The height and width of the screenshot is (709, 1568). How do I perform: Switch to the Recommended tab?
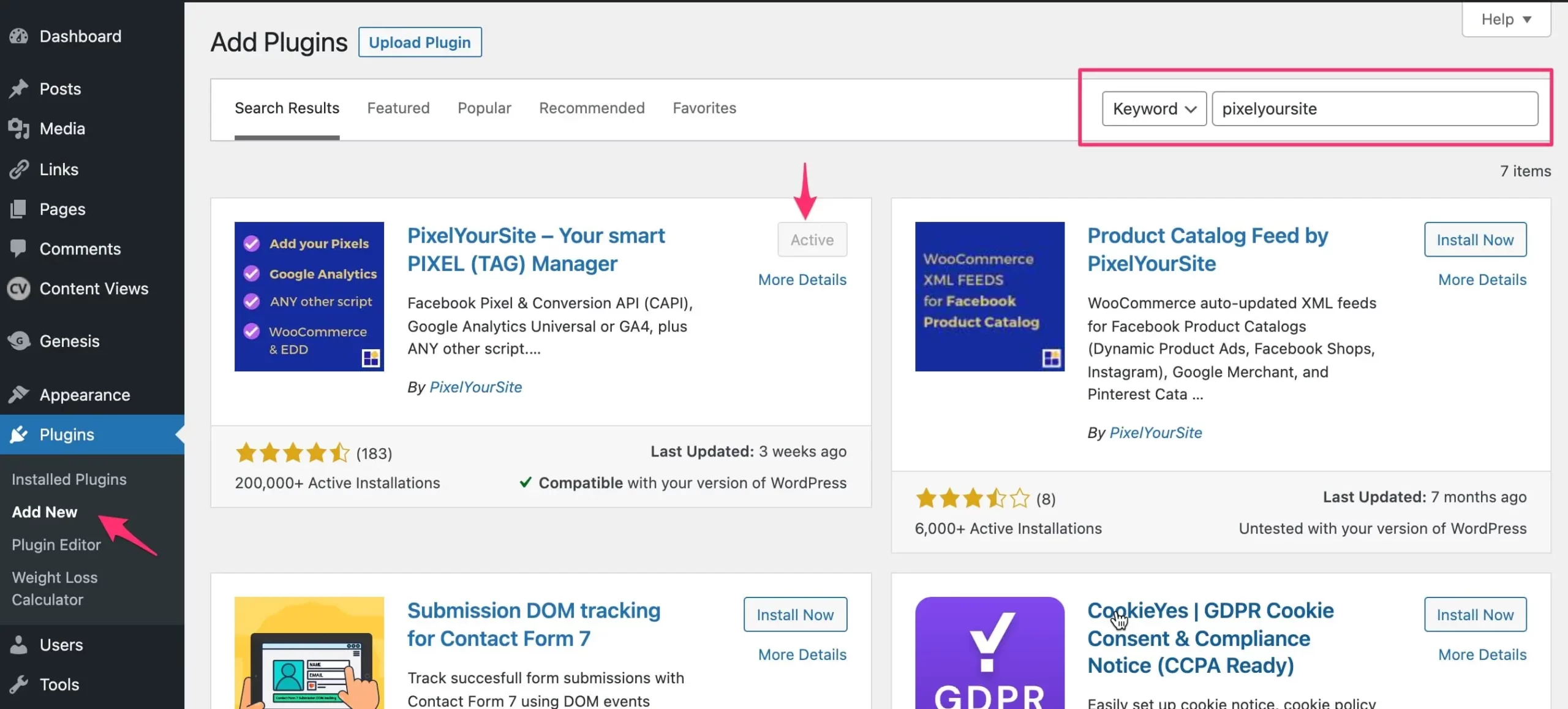(592, 108)
